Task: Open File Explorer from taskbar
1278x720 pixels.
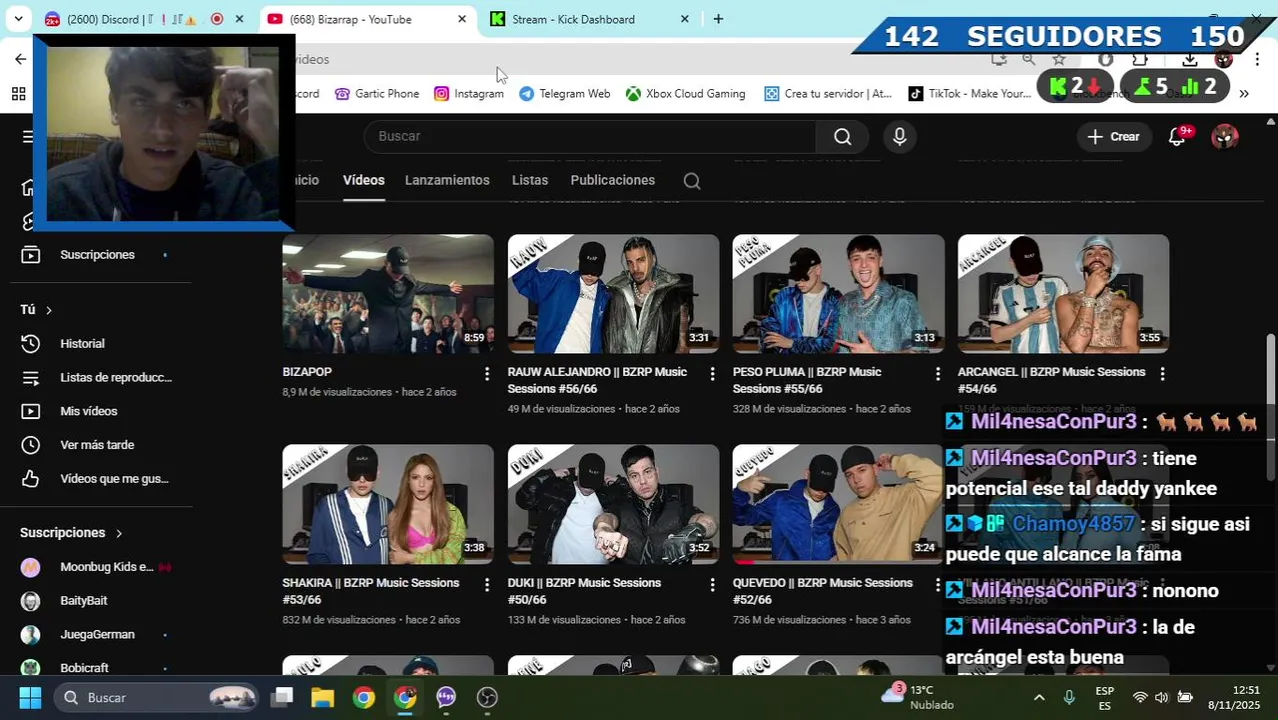Action: point(322,697)
